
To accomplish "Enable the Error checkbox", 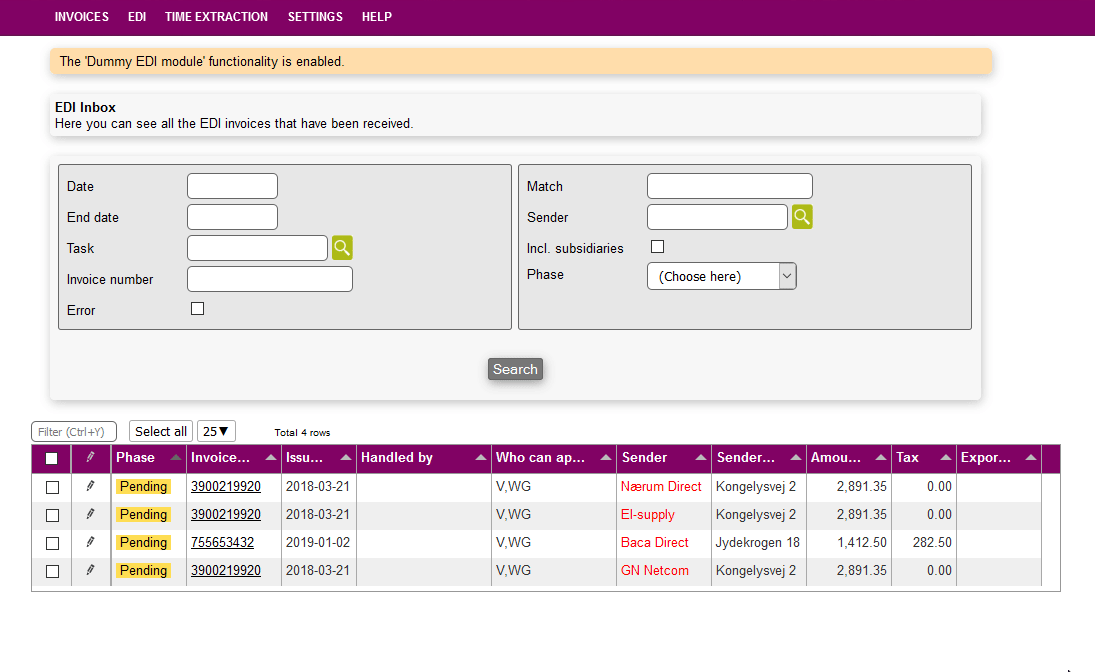I will 197,309.
